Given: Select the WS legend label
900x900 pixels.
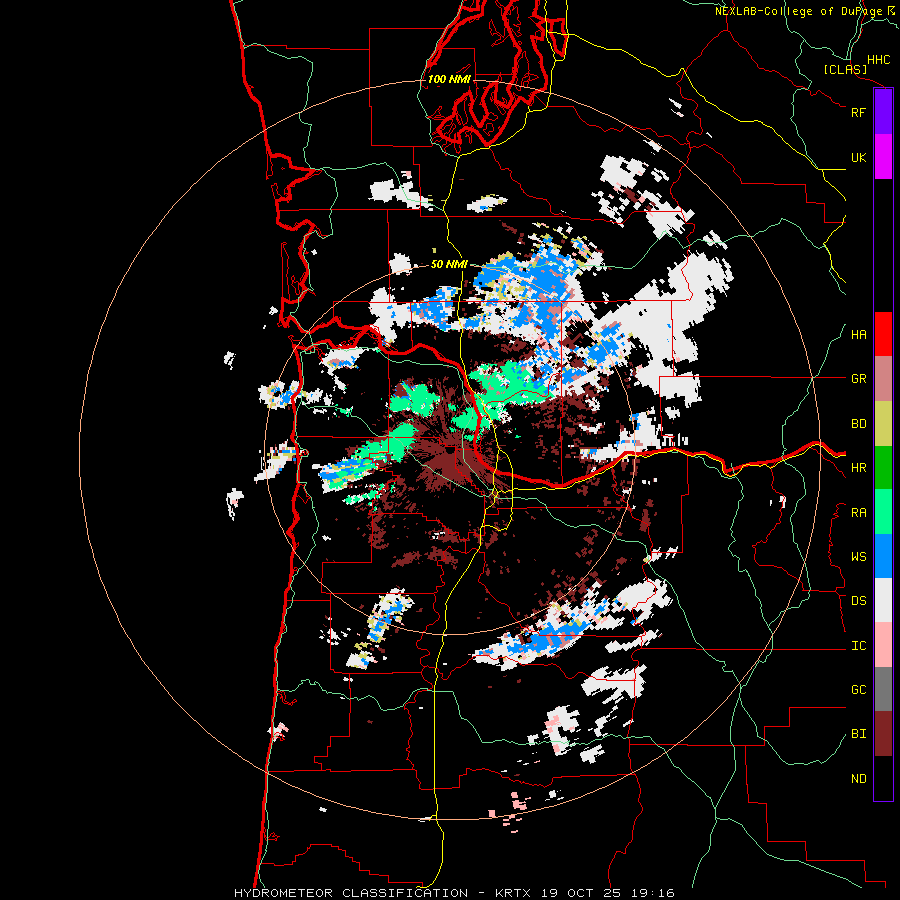Looking at the screenshot, I should (858, 557).
